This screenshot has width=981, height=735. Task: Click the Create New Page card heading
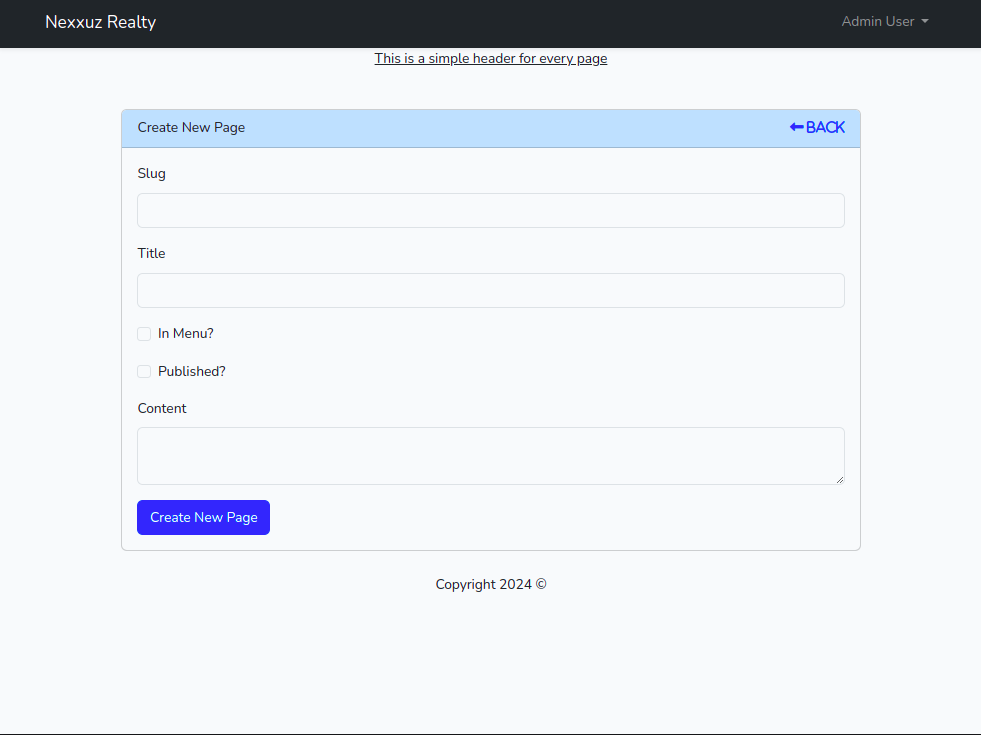pos(191,127)
